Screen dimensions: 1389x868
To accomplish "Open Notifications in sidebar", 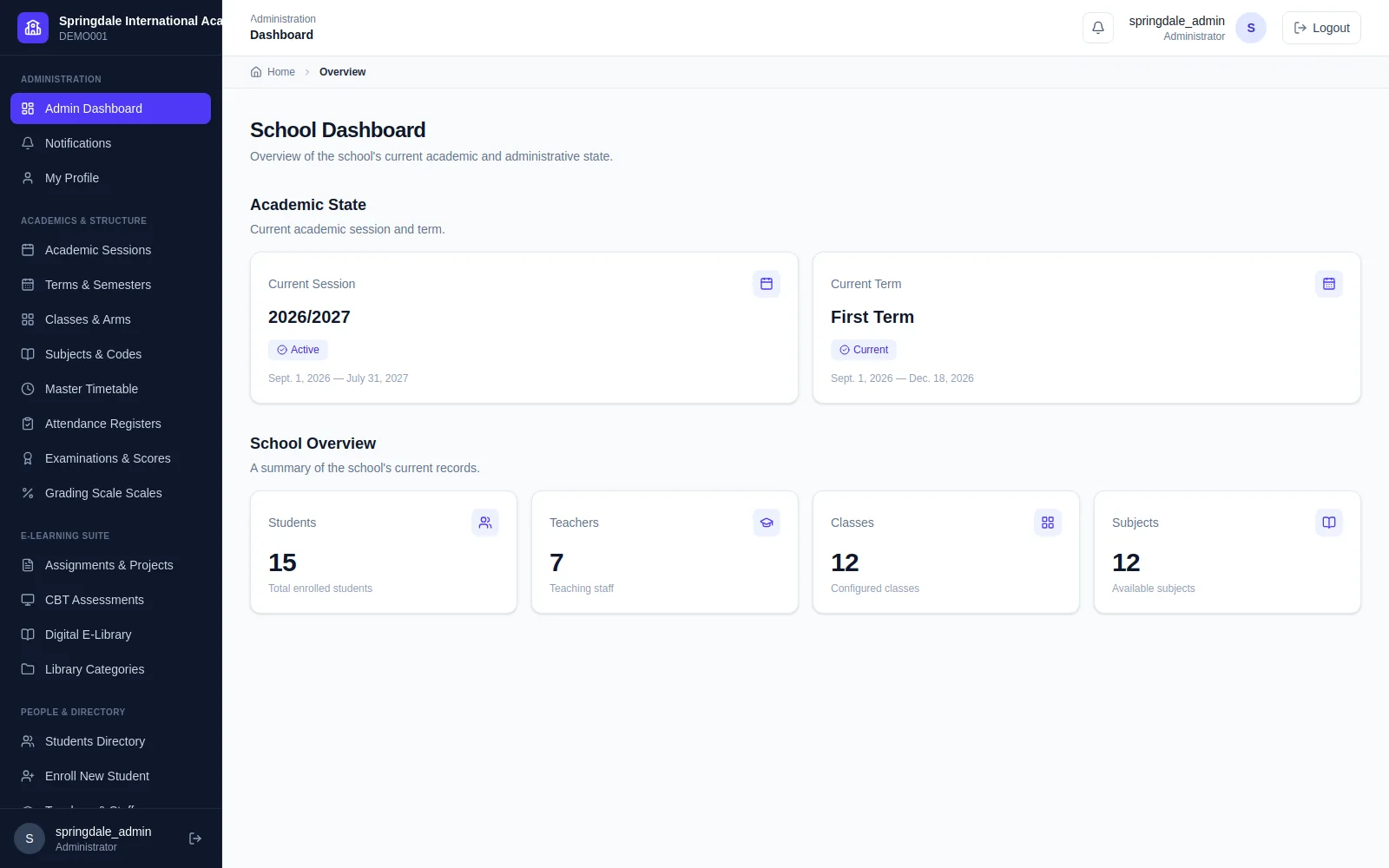I will coord(110,143).
